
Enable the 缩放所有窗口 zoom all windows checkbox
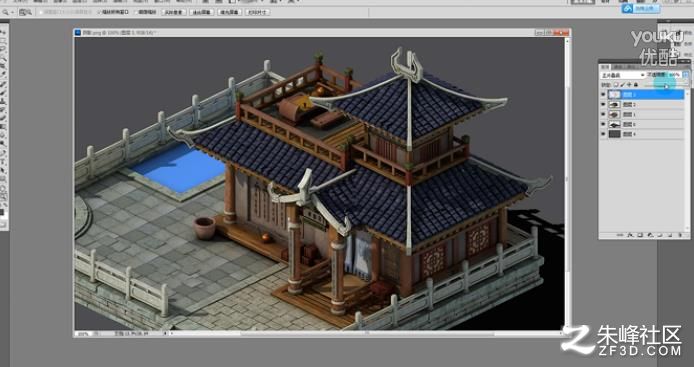[x=99, y=12]
